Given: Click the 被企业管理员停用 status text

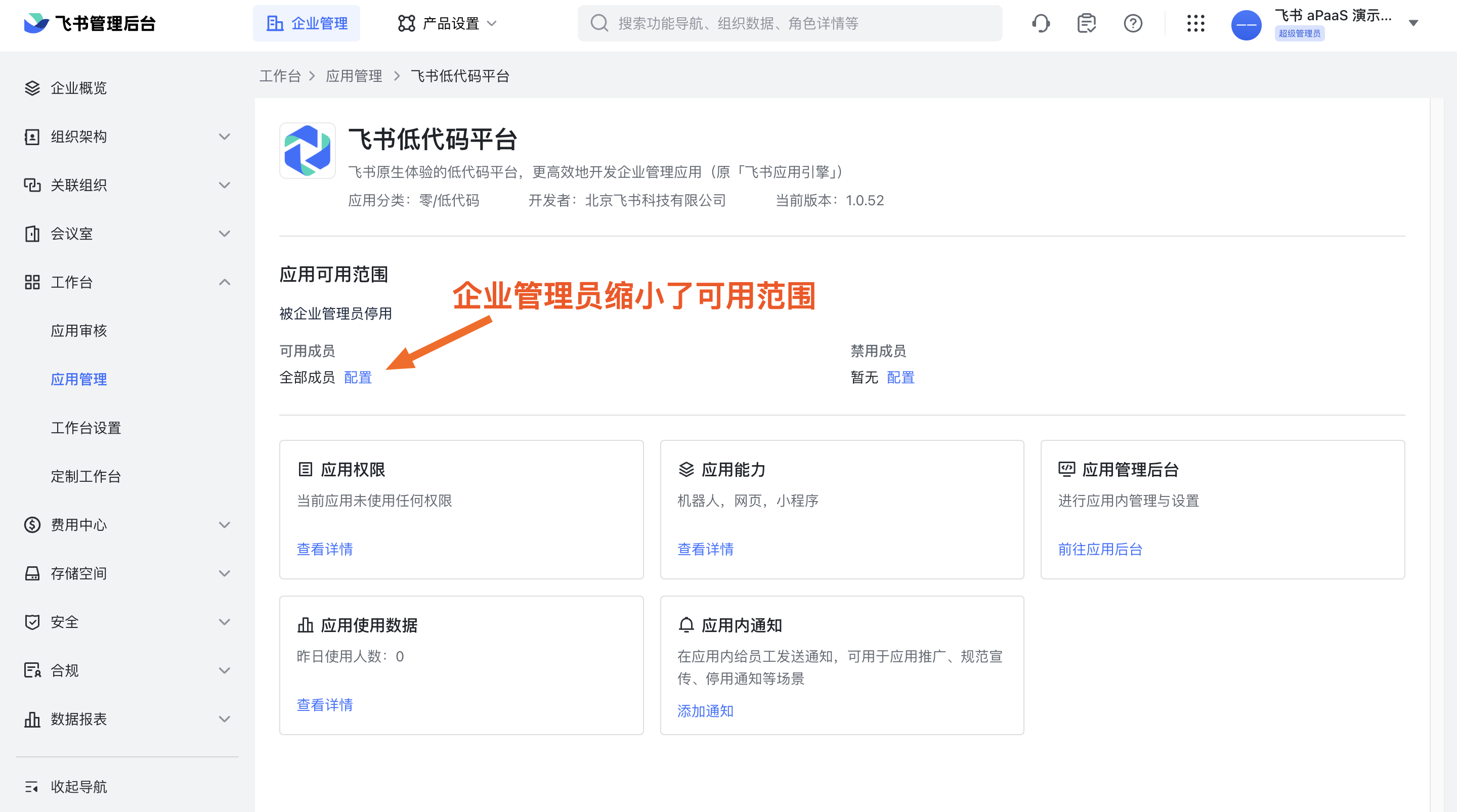Looking at the screenshot, I should point(335,313).
